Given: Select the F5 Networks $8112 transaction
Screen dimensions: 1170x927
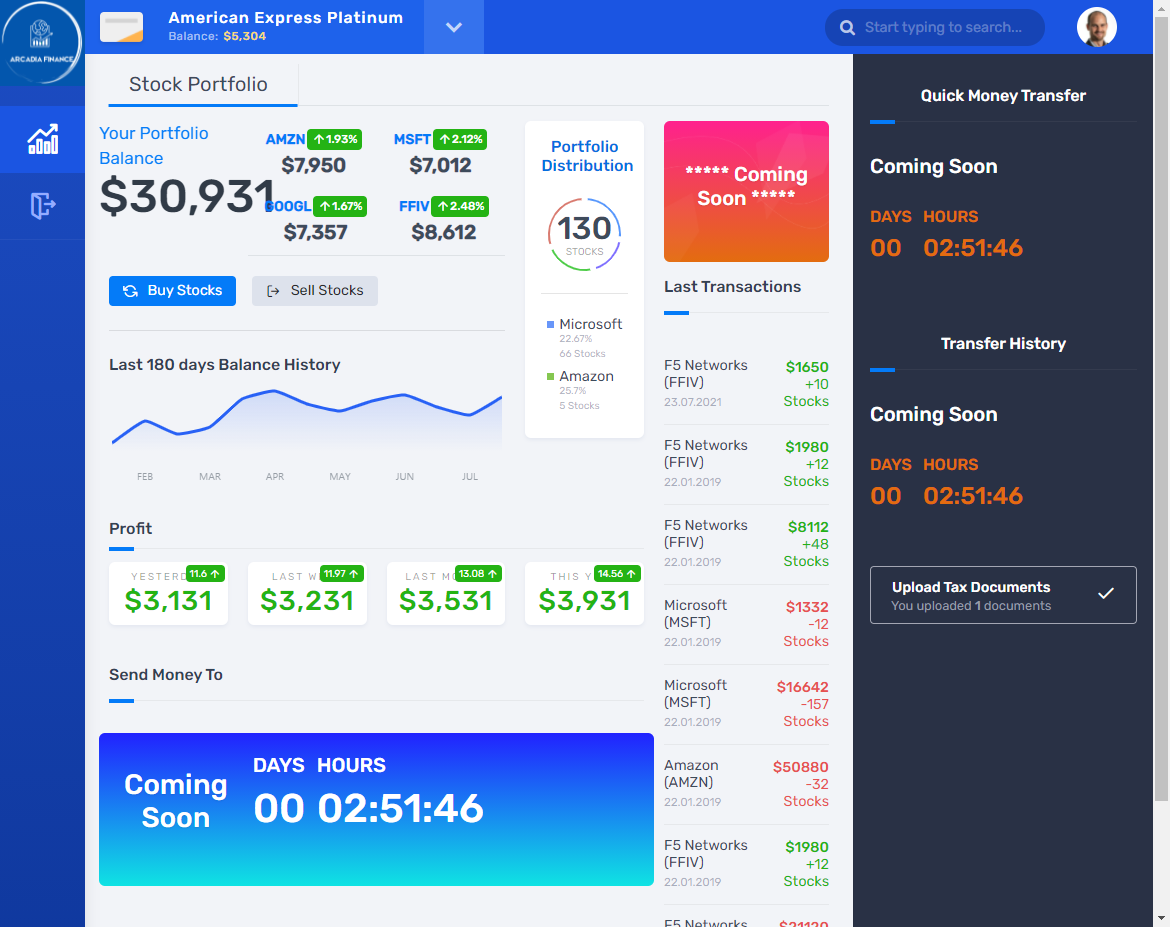Looking at the screenshot, I should click(x=746, y=543).
